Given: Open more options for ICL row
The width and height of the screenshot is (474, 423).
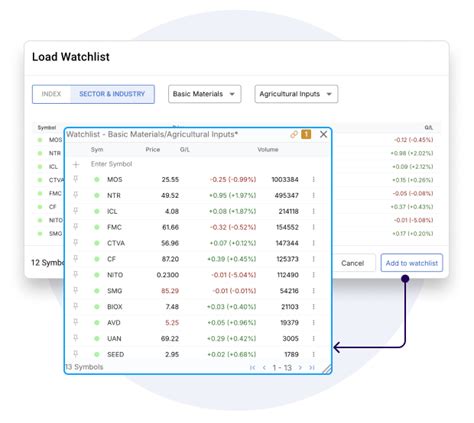Looking at the screenshot, I should point(314,211).
